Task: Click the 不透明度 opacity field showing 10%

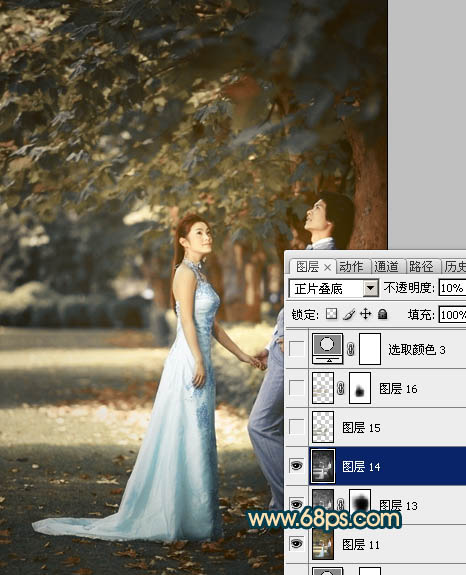Action: (452, 288)
